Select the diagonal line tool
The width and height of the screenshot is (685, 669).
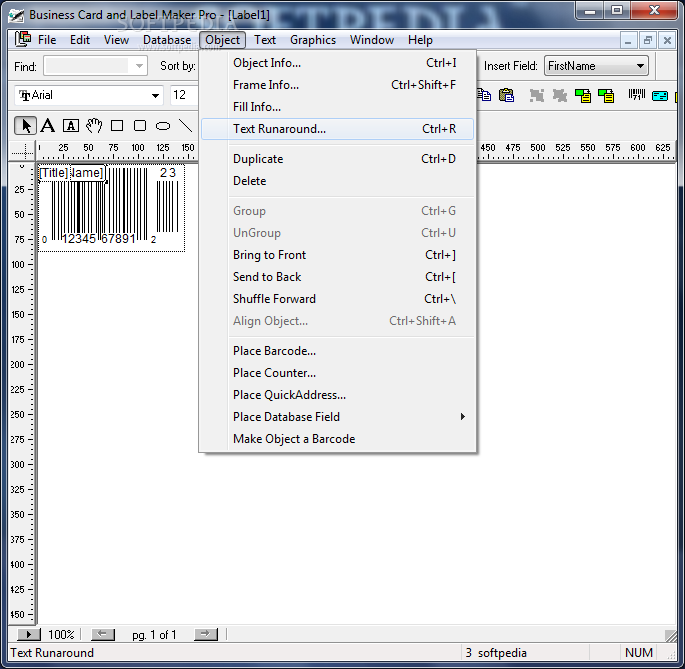pos(186,126)
